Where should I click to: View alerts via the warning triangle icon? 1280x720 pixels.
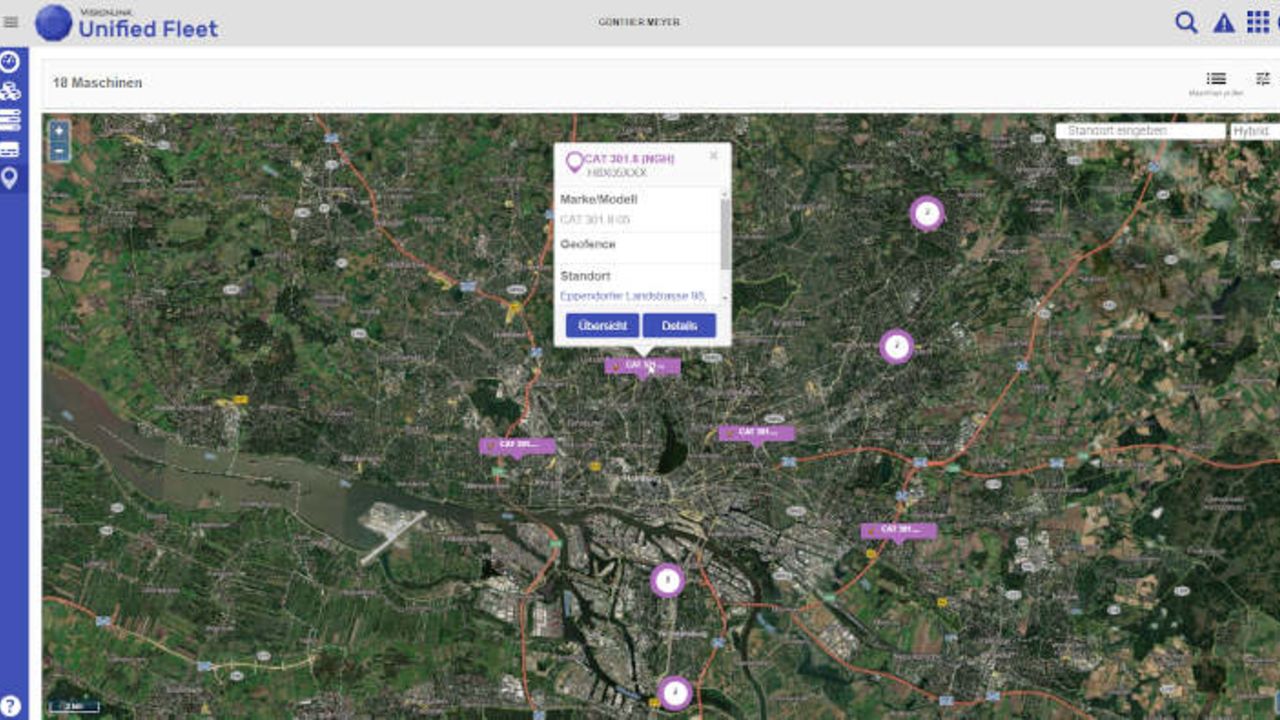[1224, 23]
